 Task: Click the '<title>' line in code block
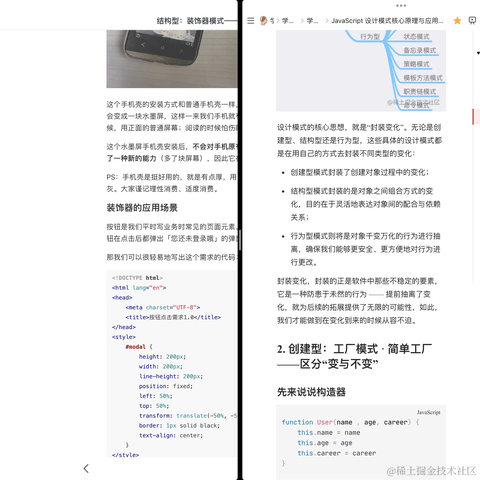point(173,317)
